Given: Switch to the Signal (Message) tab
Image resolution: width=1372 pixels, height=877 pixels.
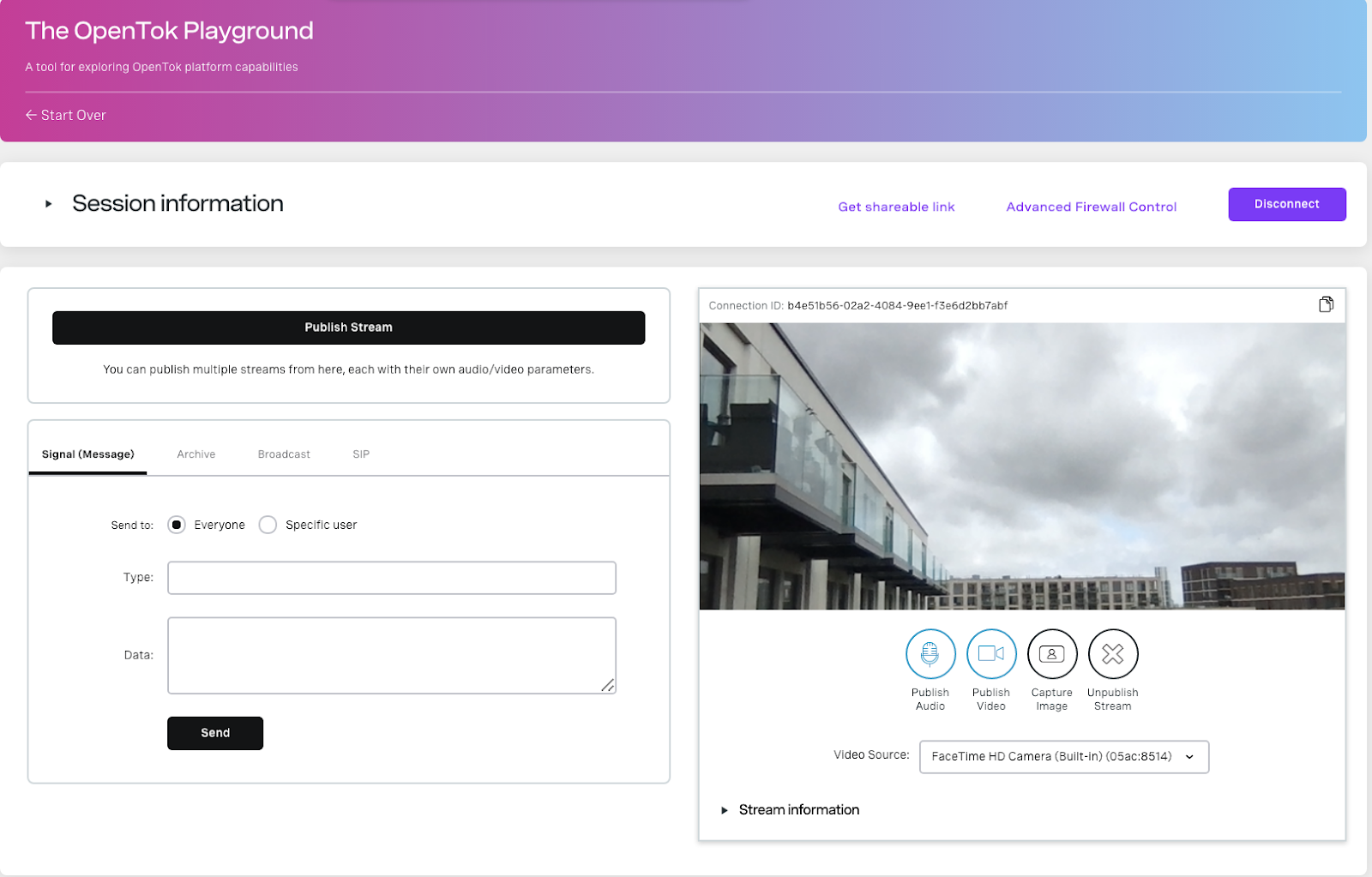Looking at the screenshot, I should [x=87, y=454].
